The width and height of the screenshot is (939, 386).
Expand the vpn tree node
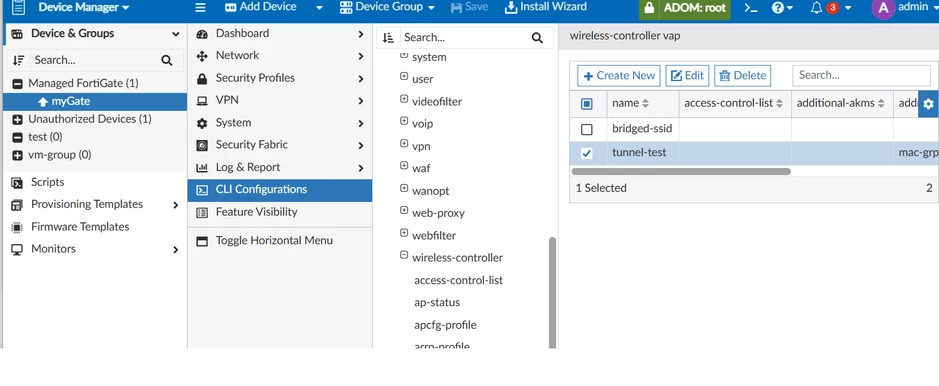[x=404, y=144]
